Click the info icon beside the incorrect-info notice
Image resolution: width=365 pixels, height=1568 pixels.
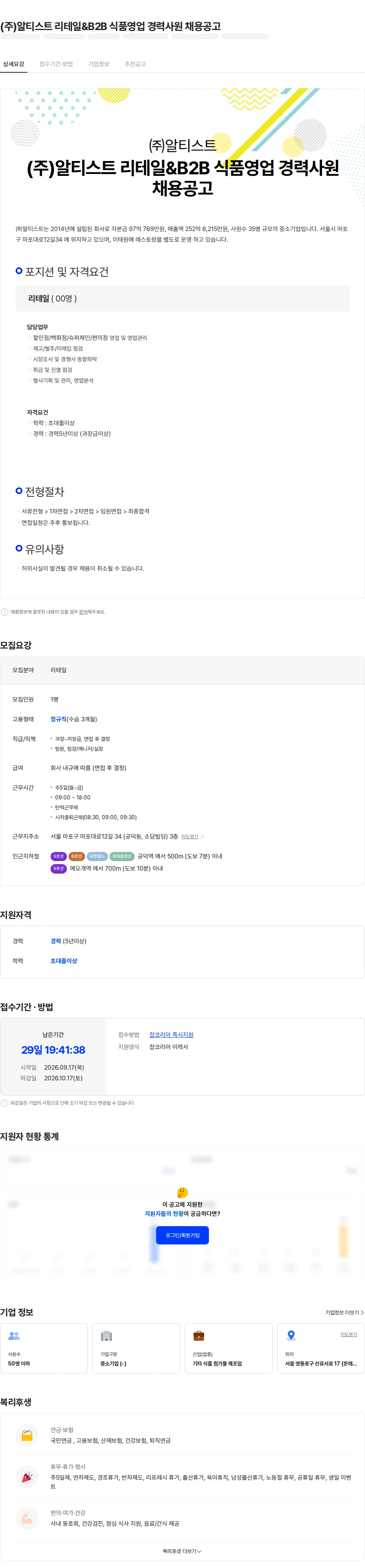pos(4,612)
